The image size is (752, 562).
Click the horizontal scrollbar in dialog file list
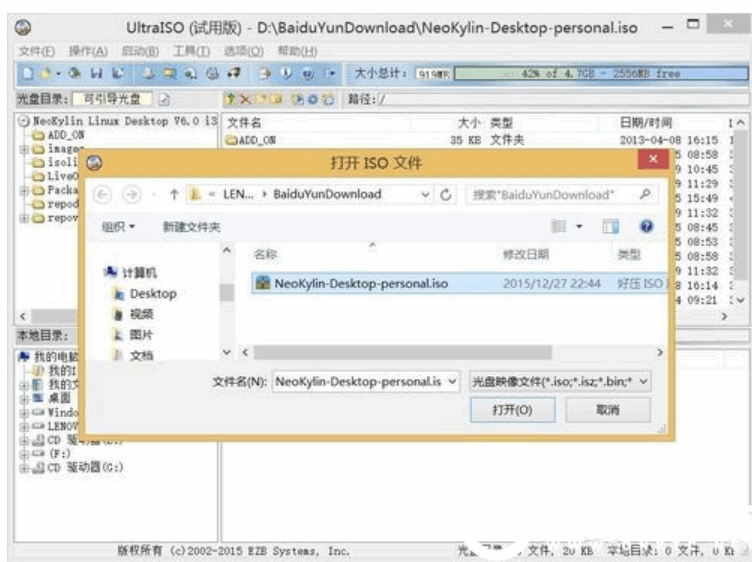402,352
